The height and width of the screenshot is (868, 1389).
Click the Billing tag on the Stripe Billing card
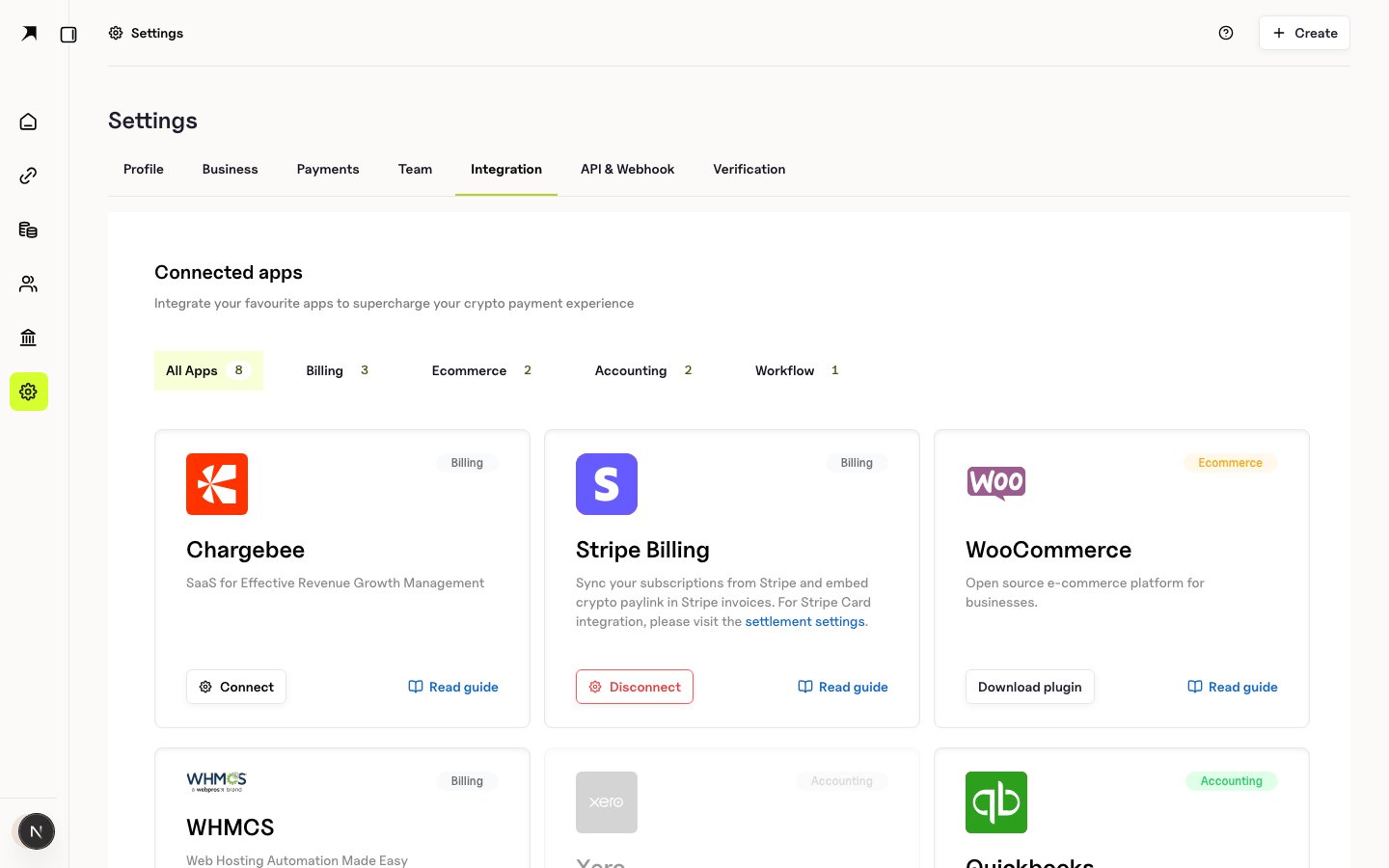[x=857, y=463]
